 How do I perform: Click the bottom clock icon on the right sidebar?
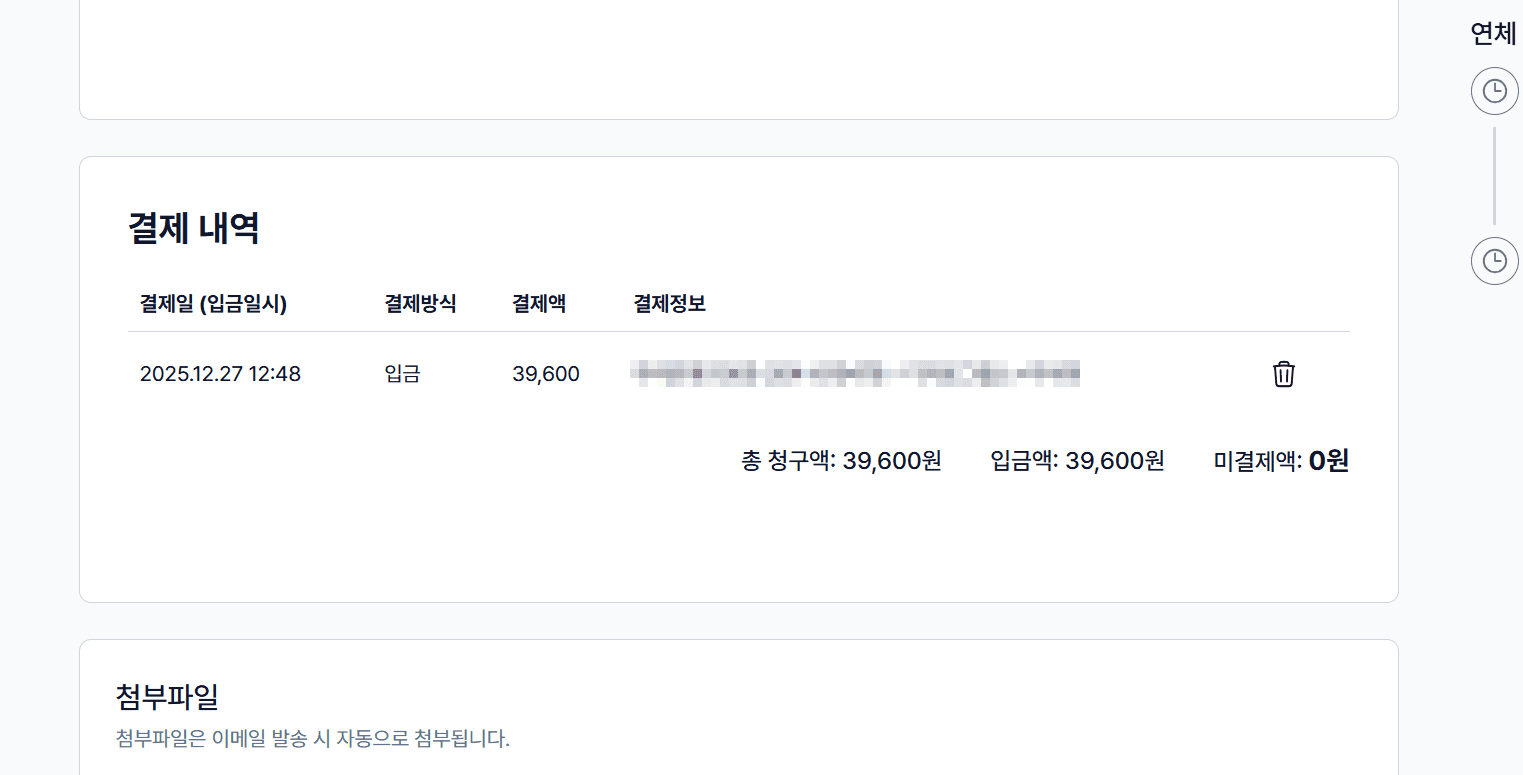pos(1494,260)
